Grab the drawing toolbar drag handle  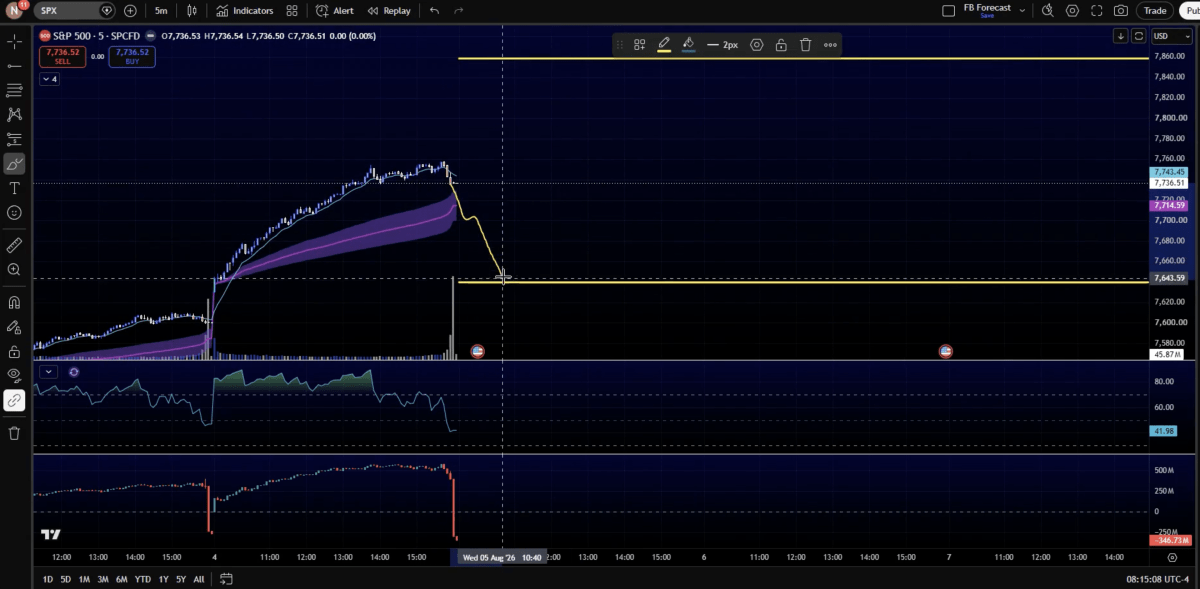point(619,44)
